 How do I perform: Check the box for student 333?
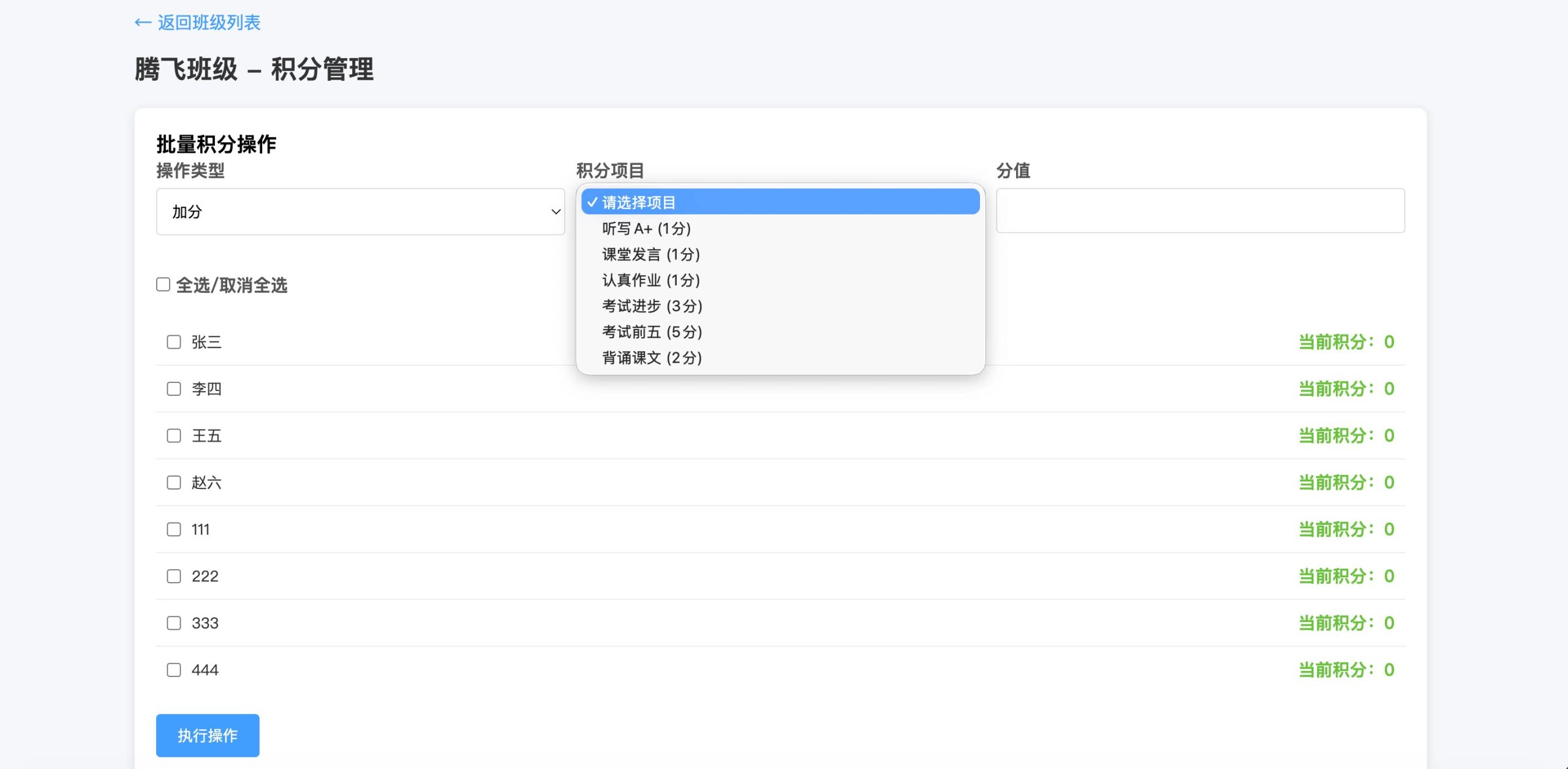174,623
